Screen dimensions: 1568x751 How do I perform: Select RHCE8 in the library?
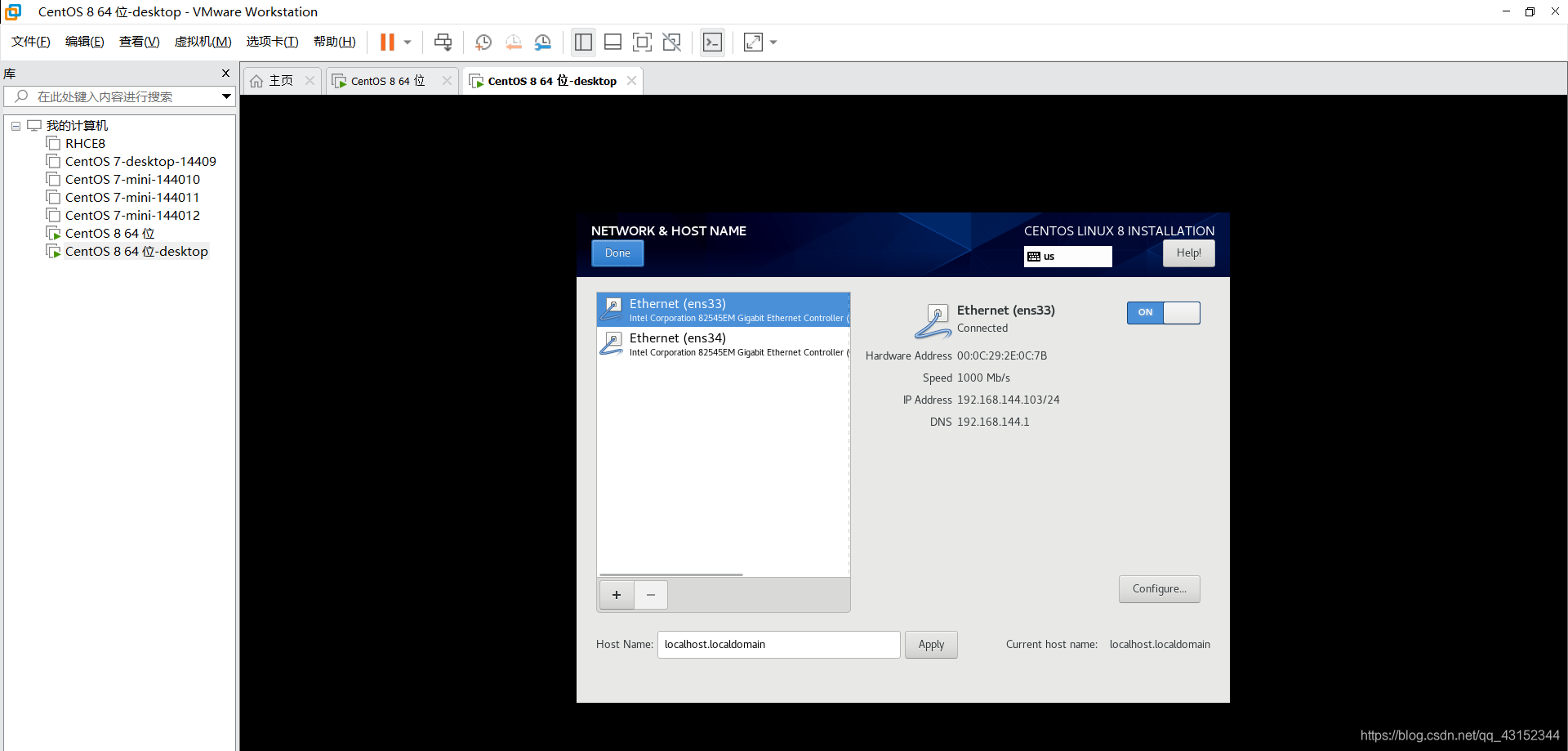coord(85,144)
